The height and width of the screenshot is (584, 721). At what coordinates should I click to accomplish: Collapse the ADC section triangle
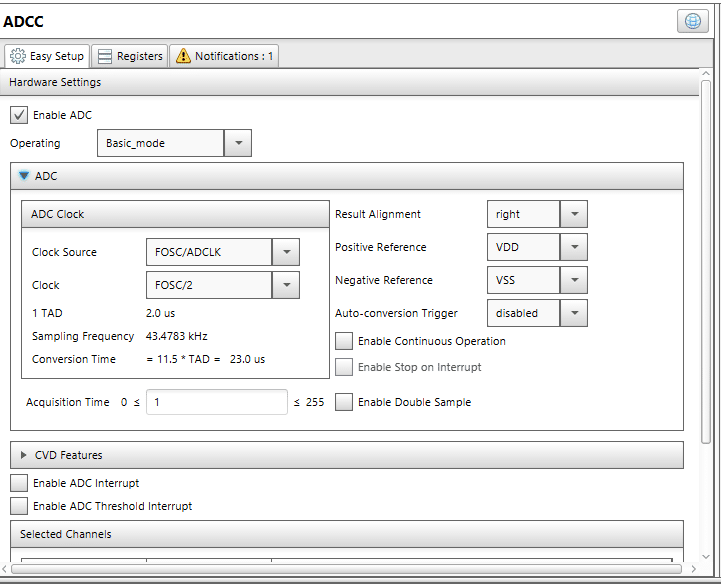[x=25, y=176]
